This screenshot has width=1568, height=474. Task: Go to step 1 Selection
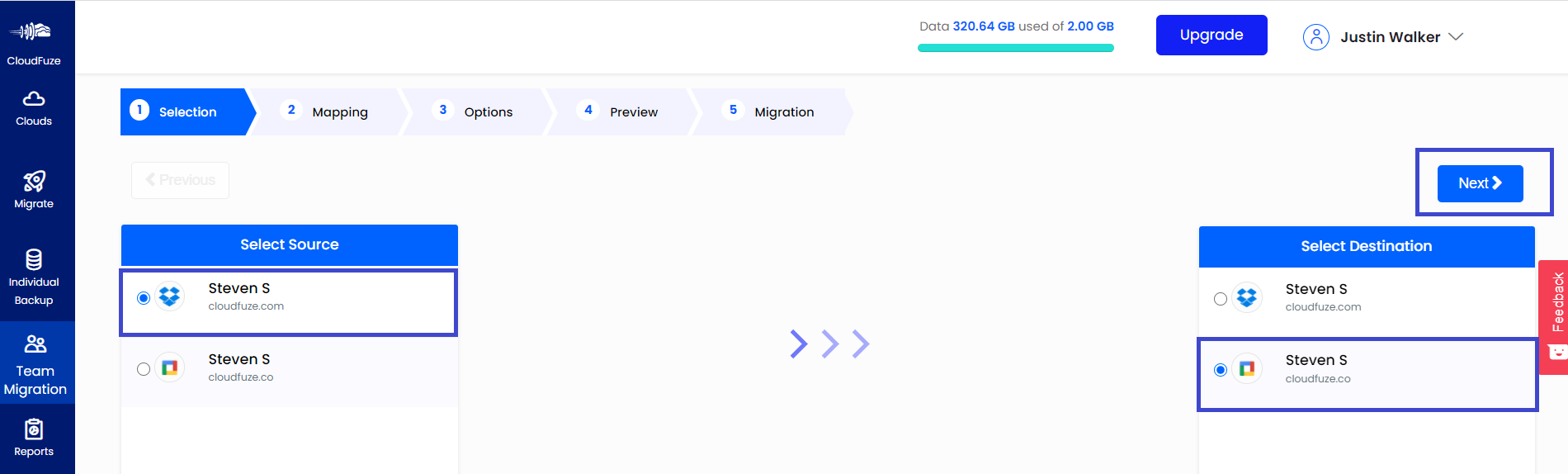(188, 111)
